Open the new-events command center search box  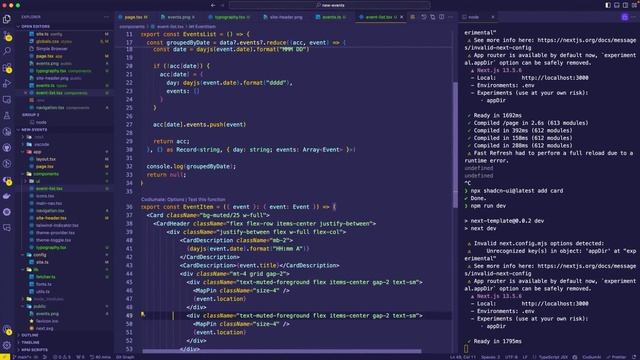coord(330,5)
